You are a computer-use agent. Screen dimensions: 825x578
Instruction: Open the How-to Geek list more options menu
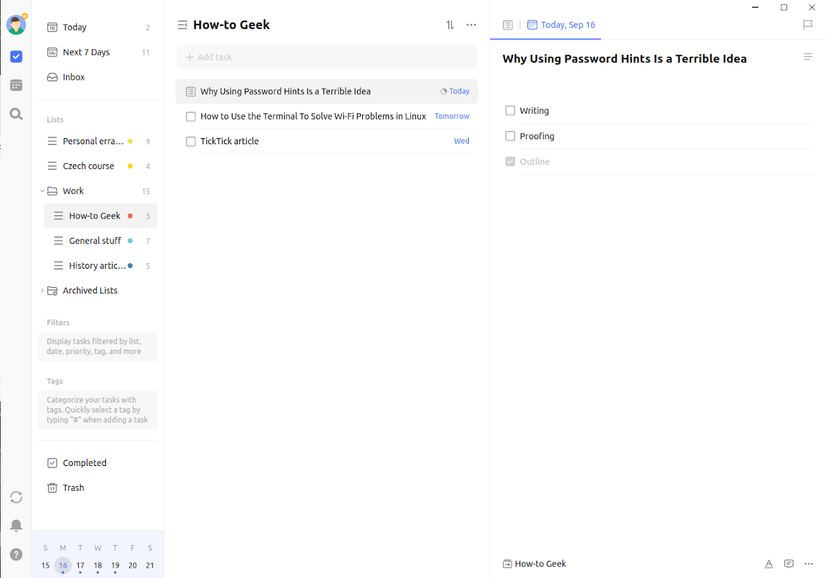471,25
